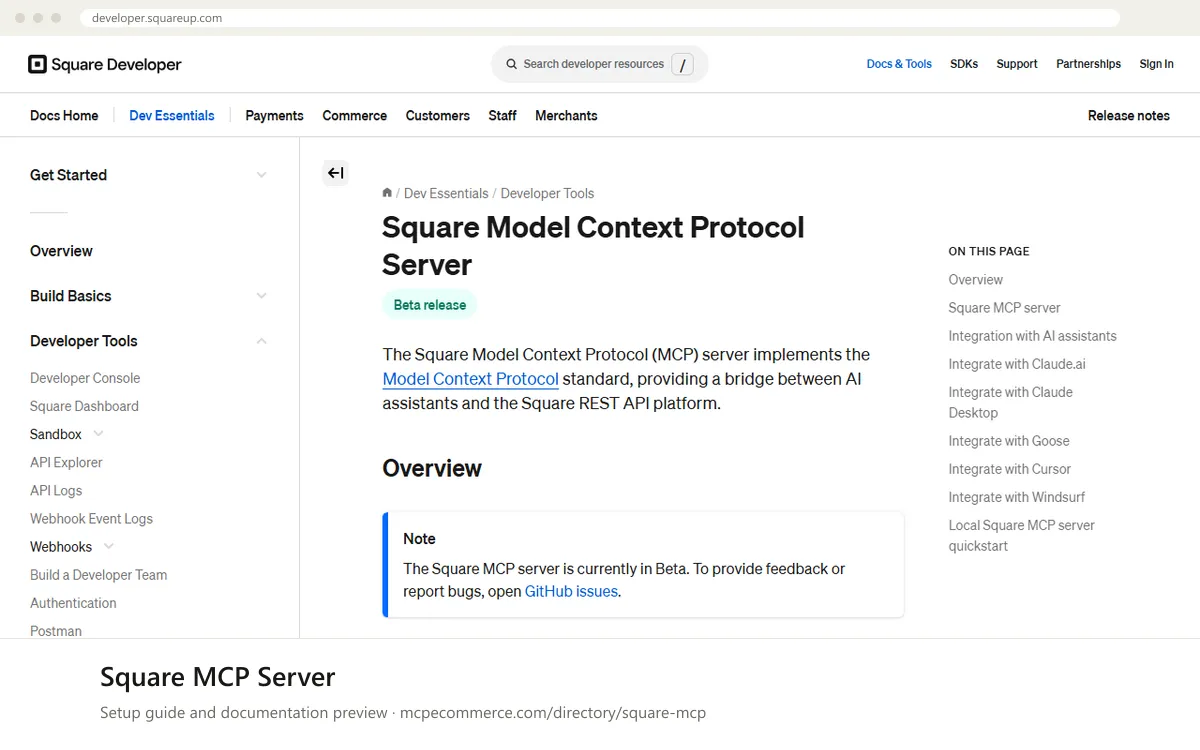Click the Build Basics sidebar heading
This screenshot has height=750, width=1200.
coord(70,296)
